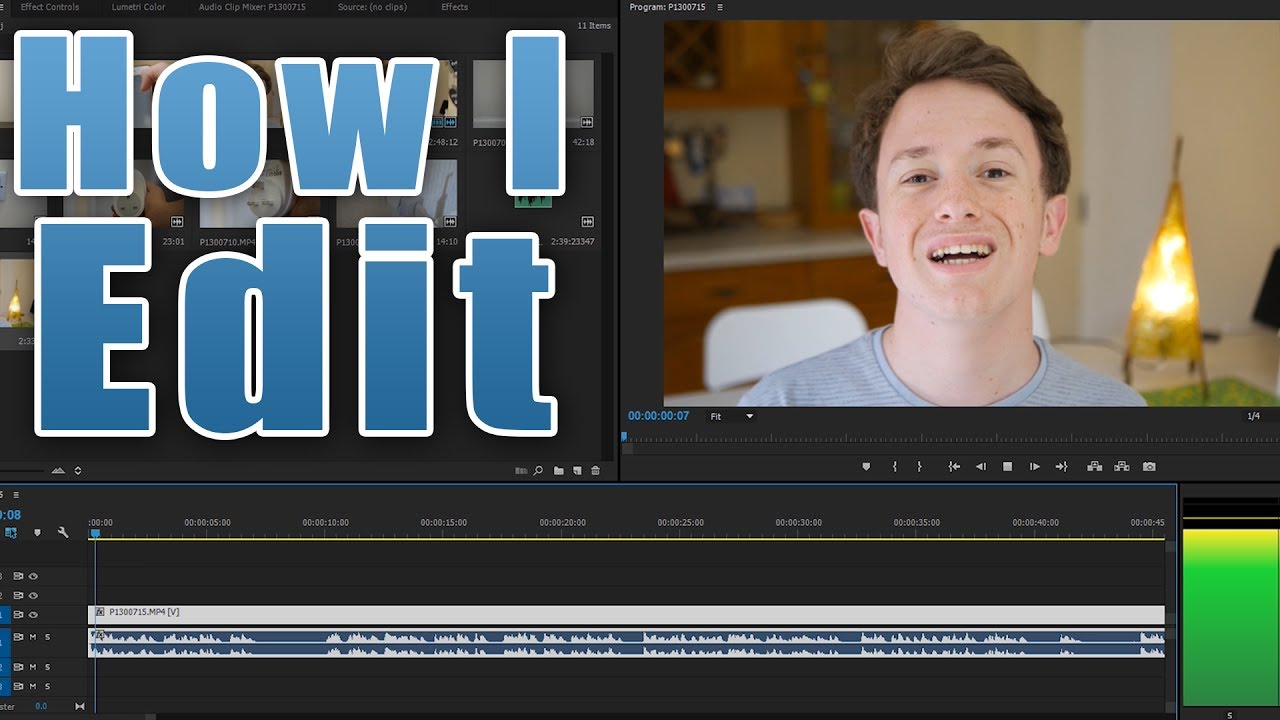The image size is (1280, 720).
Task: Export a frame with the camera icon
Action: tap(1149, 467)
